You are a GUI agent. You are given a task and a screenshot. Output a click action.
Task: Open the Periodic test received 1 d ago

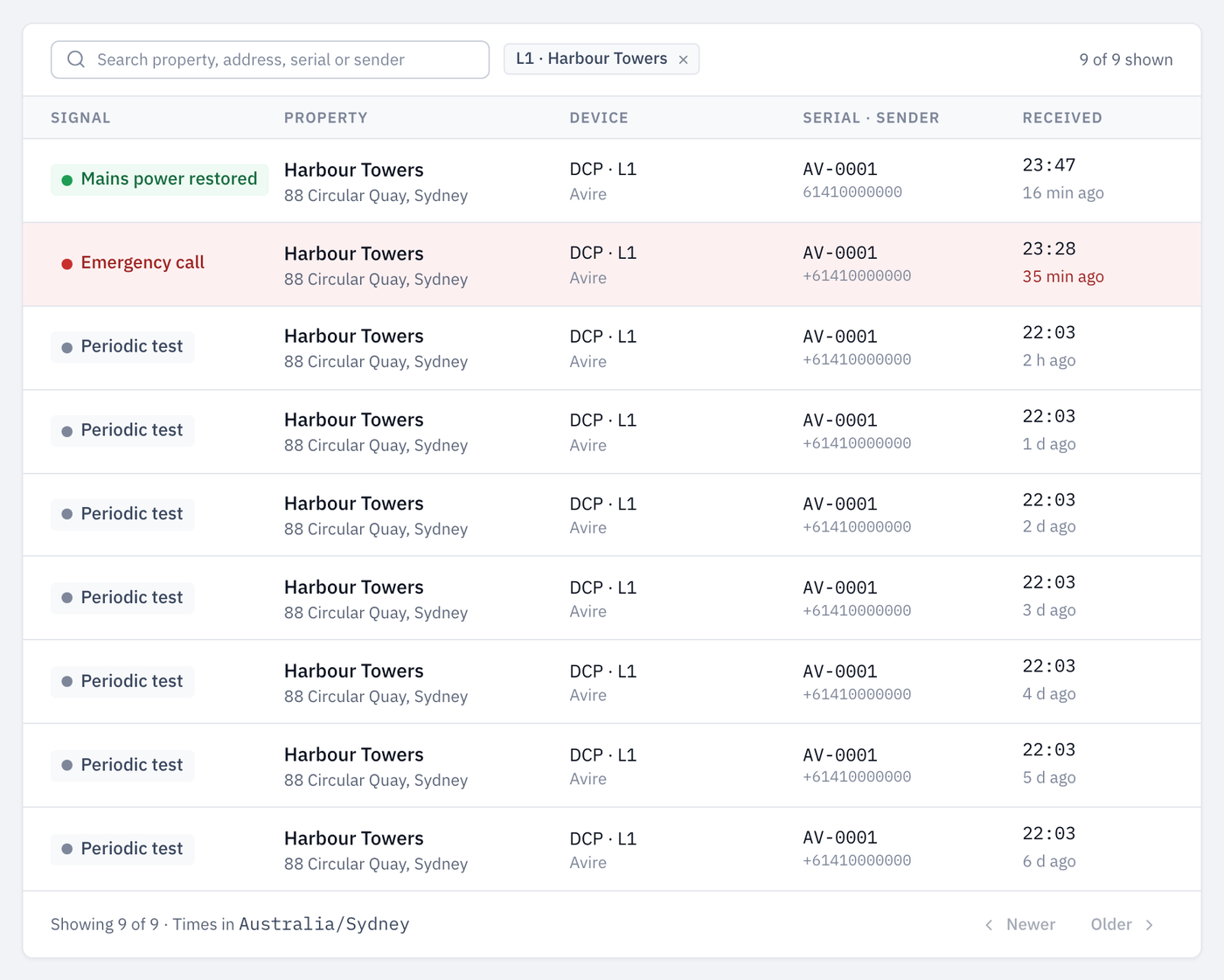612,432
